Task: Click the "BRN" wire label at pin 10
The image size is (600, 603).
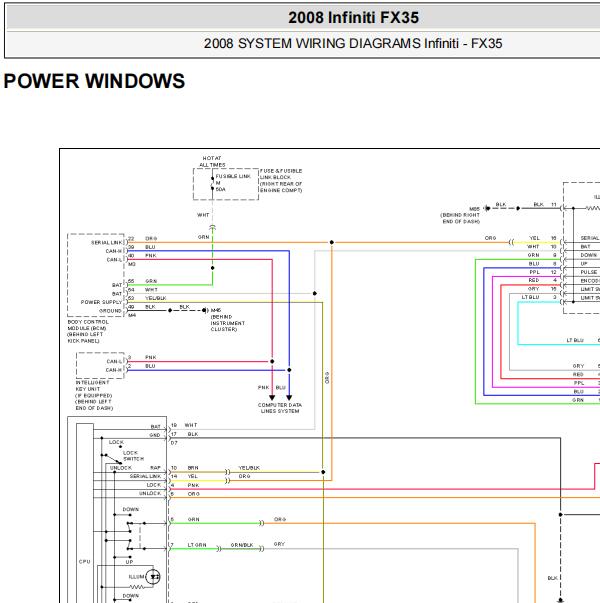Action: click(x=193, y=468)
